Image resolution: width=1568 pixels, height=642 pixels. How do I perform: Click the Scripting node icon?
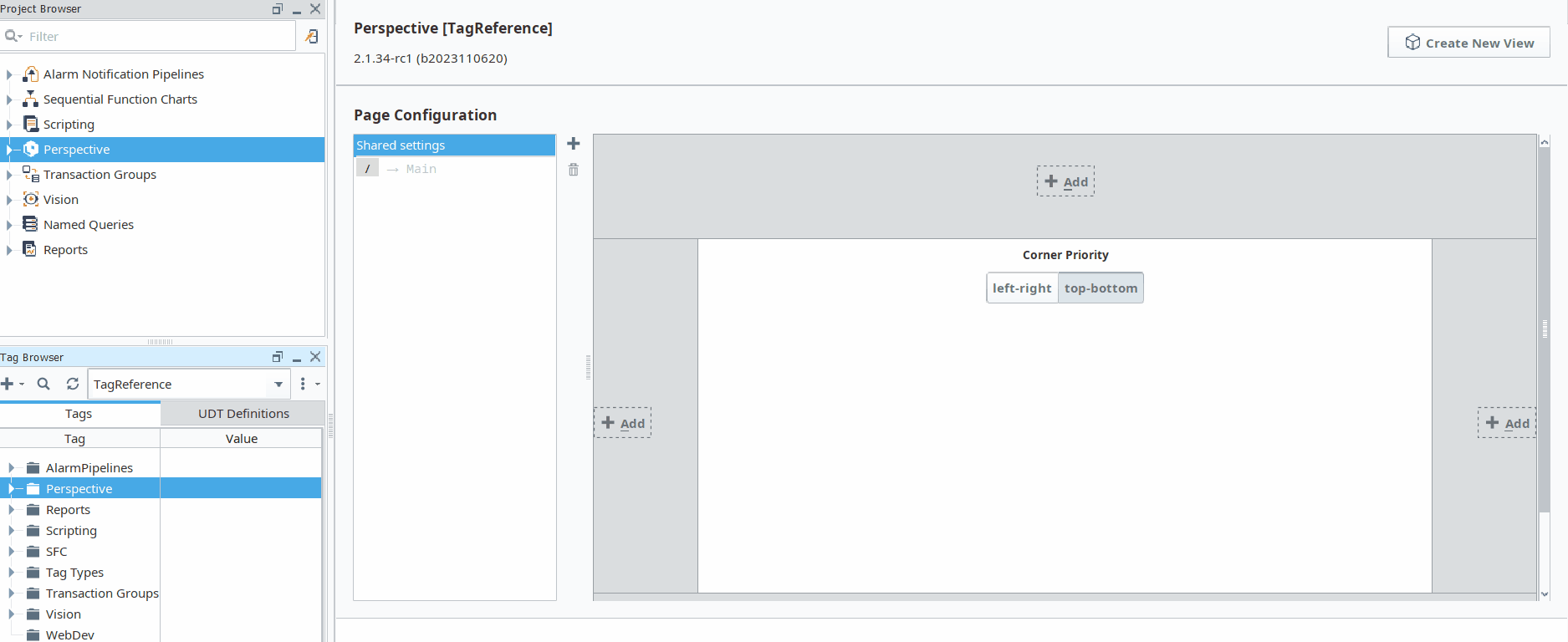[31, 125]
